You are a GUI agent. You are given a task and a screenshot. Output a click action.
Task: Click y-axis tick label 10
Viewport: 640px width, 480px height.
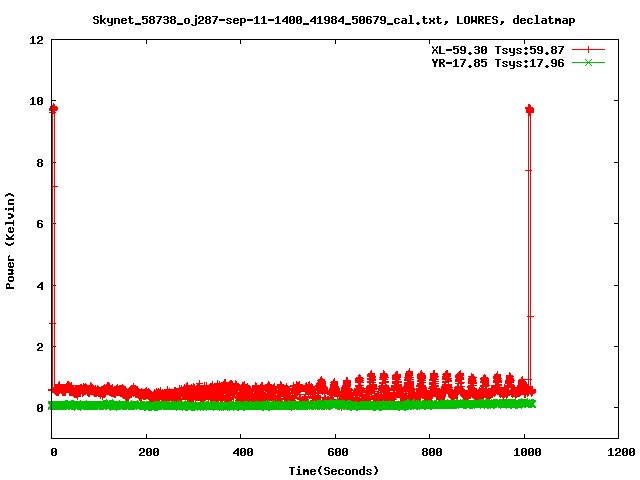click(x=36, y=101)
